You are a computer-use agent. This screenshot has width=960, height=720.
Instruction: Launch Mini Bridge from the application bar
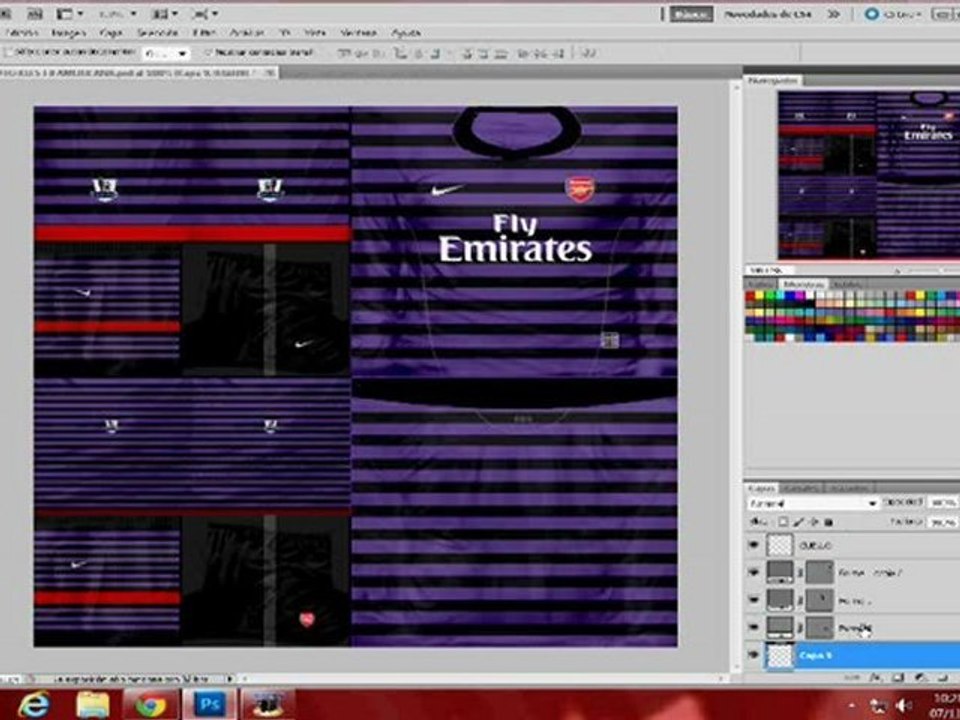34,13
